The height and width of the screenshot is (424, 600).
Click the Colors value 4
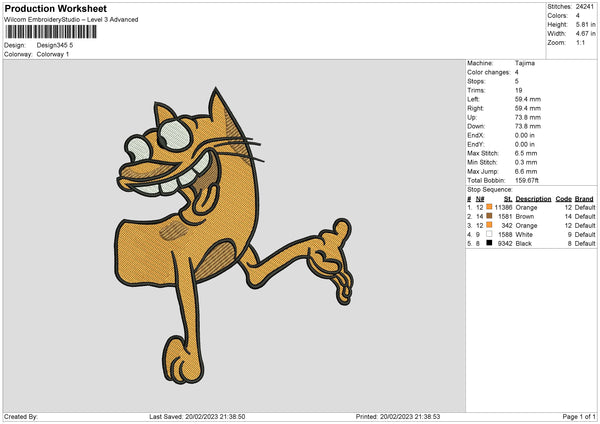[x=578, y=16]
